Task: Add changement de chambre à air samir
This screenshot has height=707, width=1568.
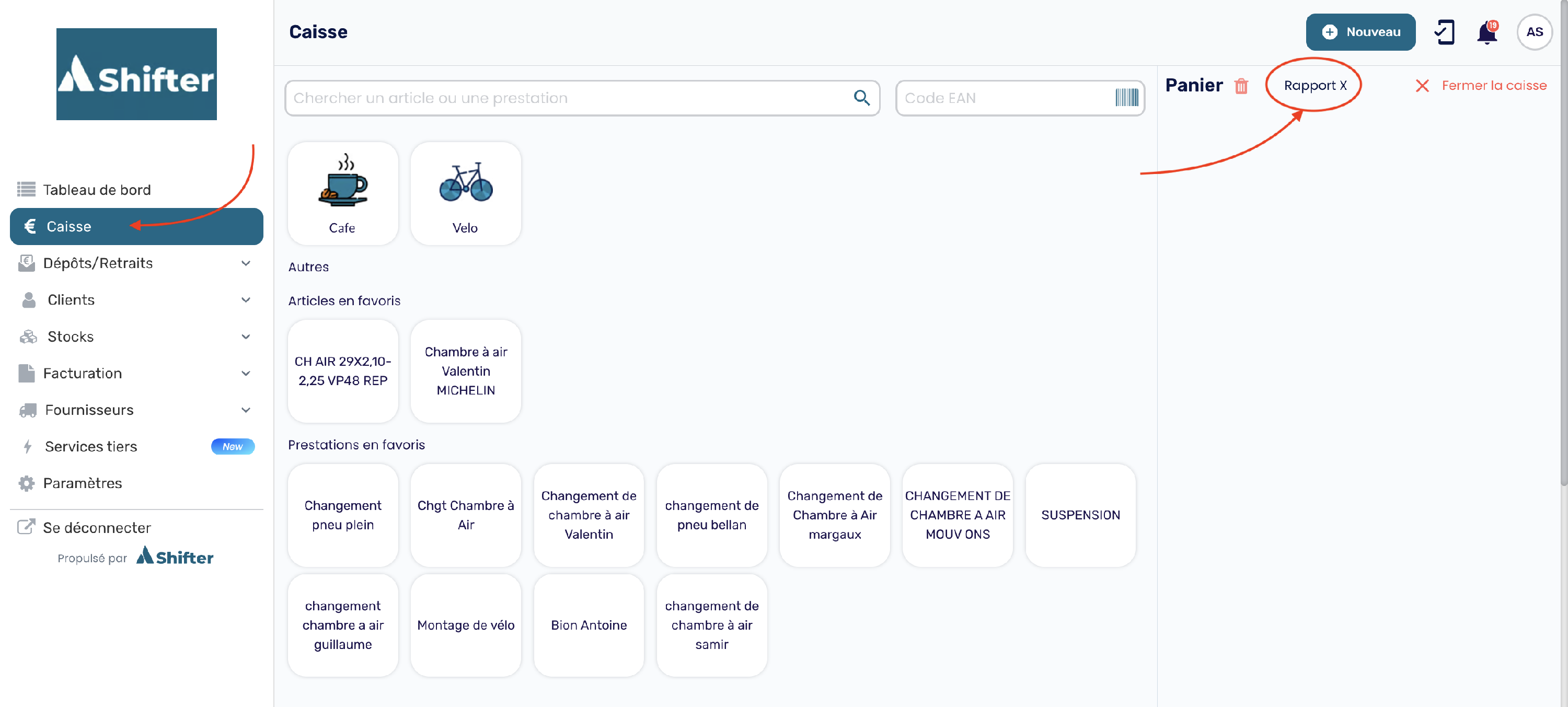Action: 711,625
